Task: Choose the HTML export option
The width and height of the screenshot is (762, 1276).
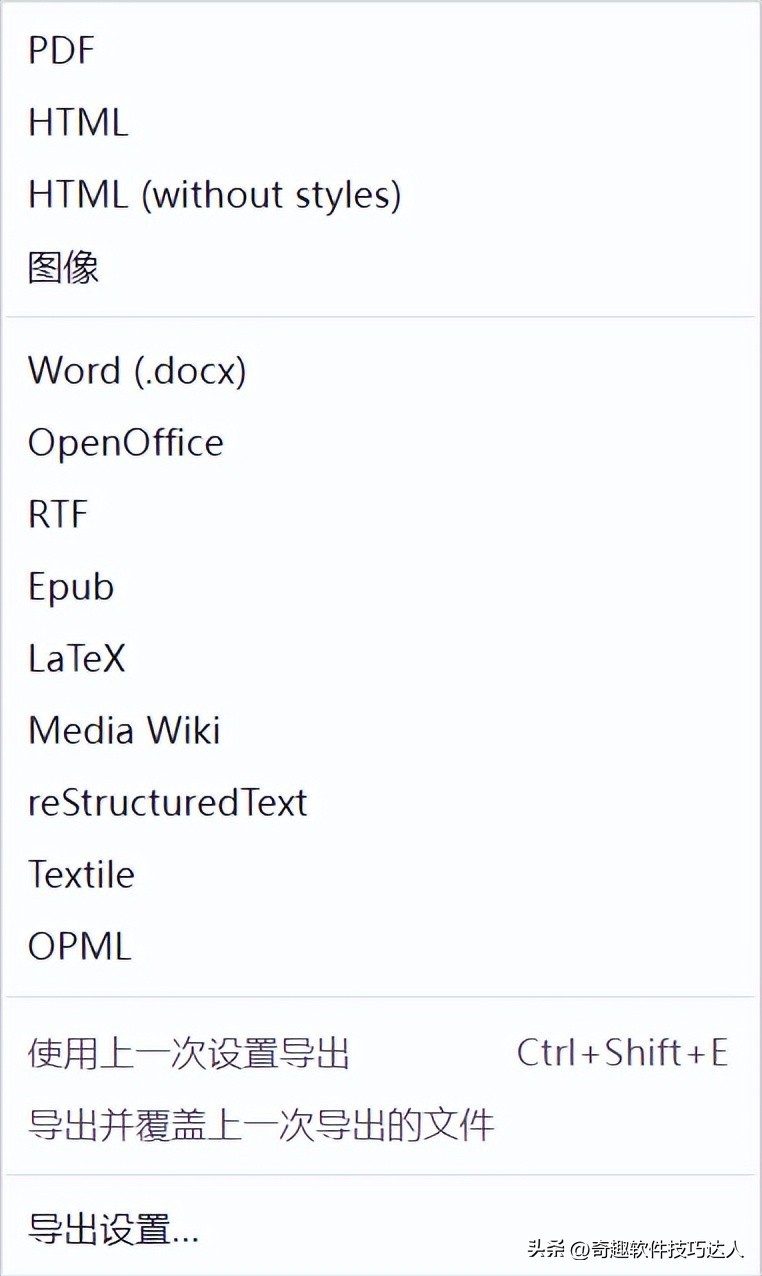Action: click(x=78, y=123)
